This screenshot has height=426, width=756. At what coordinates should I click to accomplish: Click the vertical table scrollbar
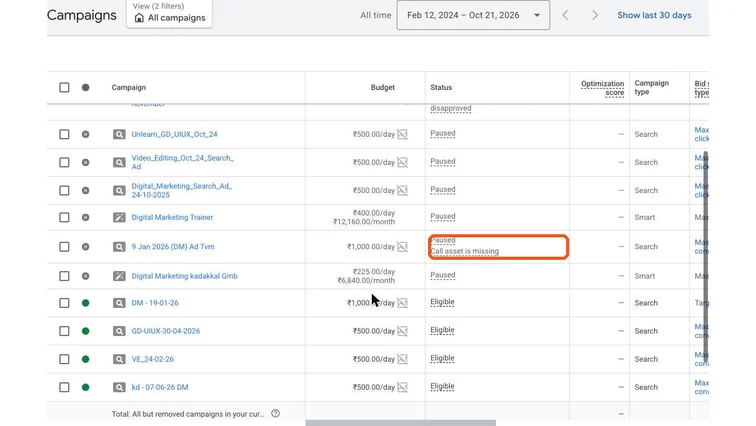pyautogui.click(x=705, y=257)
